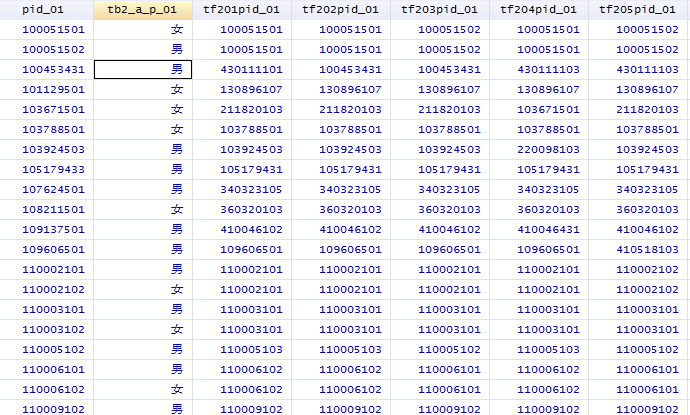Select 130896107 in the tf204pid_01 column

[x=539, y=90]
